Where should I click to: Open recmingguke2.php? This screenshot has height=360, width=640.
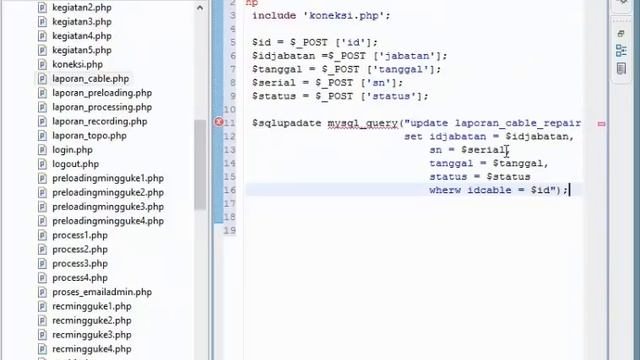(92, 321)
